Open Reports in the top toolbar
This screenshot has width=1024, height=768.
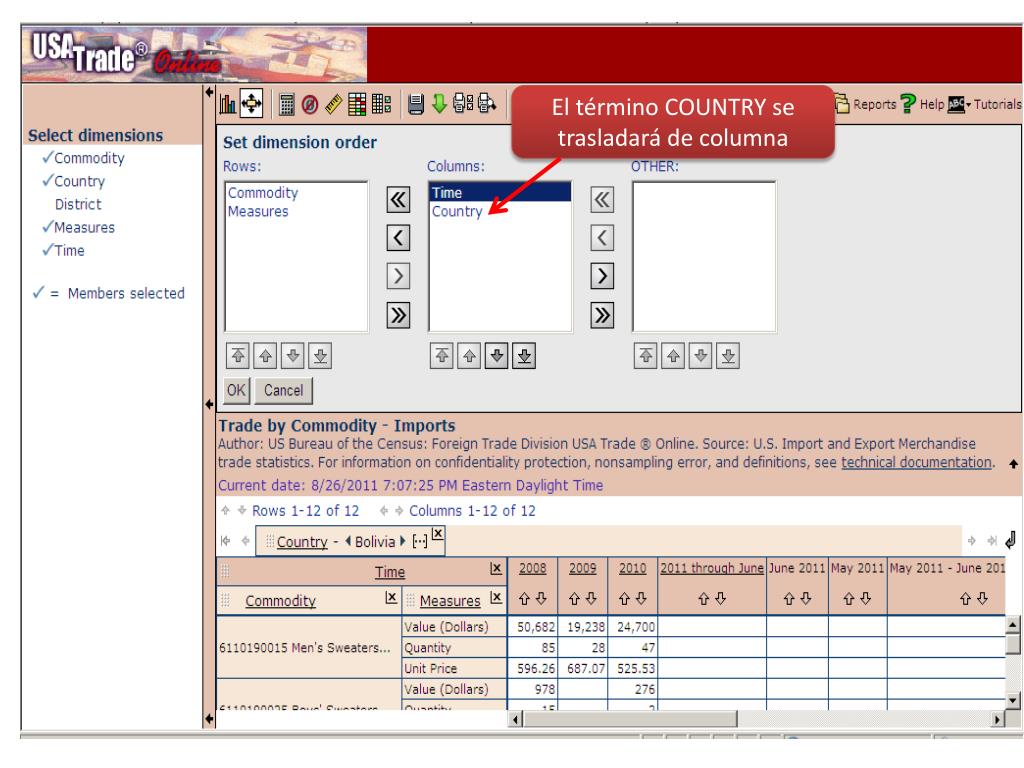pyautogui.click(x=866, y=104)
